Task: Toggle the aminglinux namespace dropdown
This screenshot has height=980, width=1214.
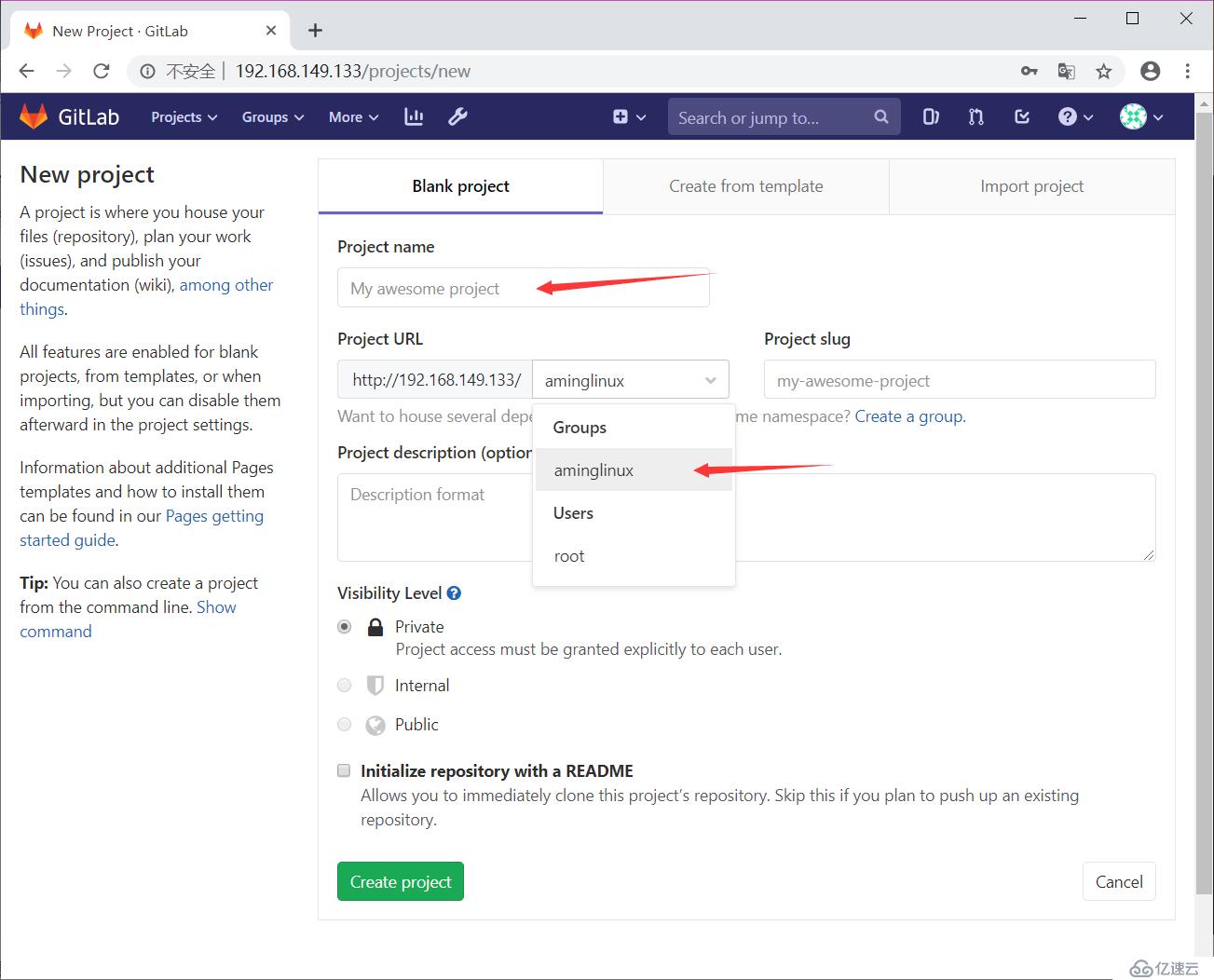Action: pos(631,380)
